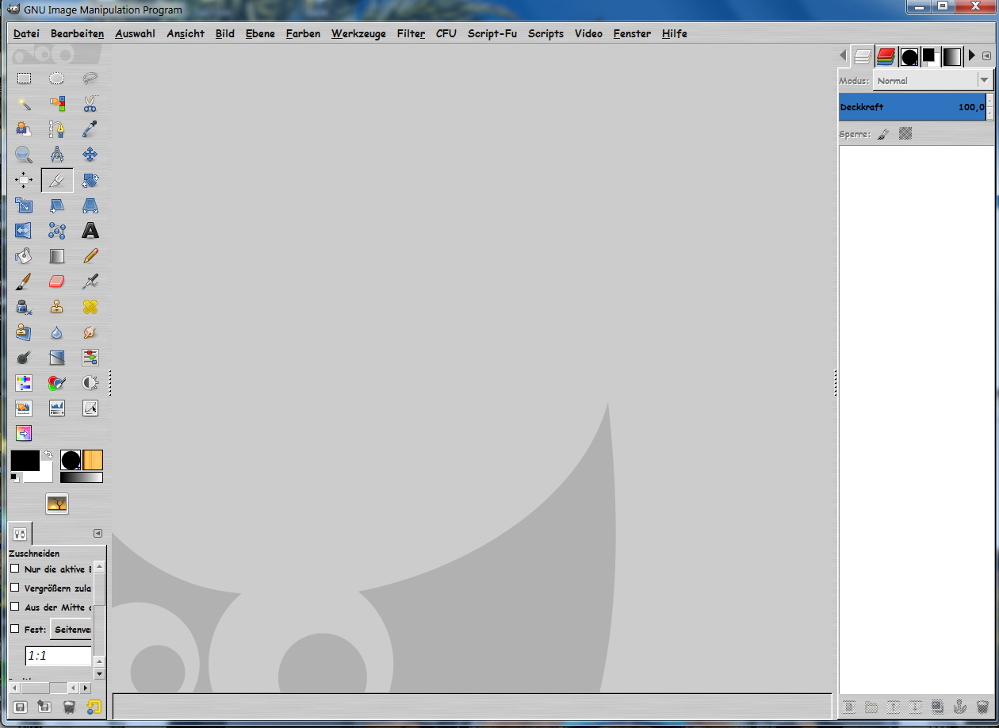This screenshot has height=728, width=999.
Task: Select the Select by Color tool
Action: [57, 104]
